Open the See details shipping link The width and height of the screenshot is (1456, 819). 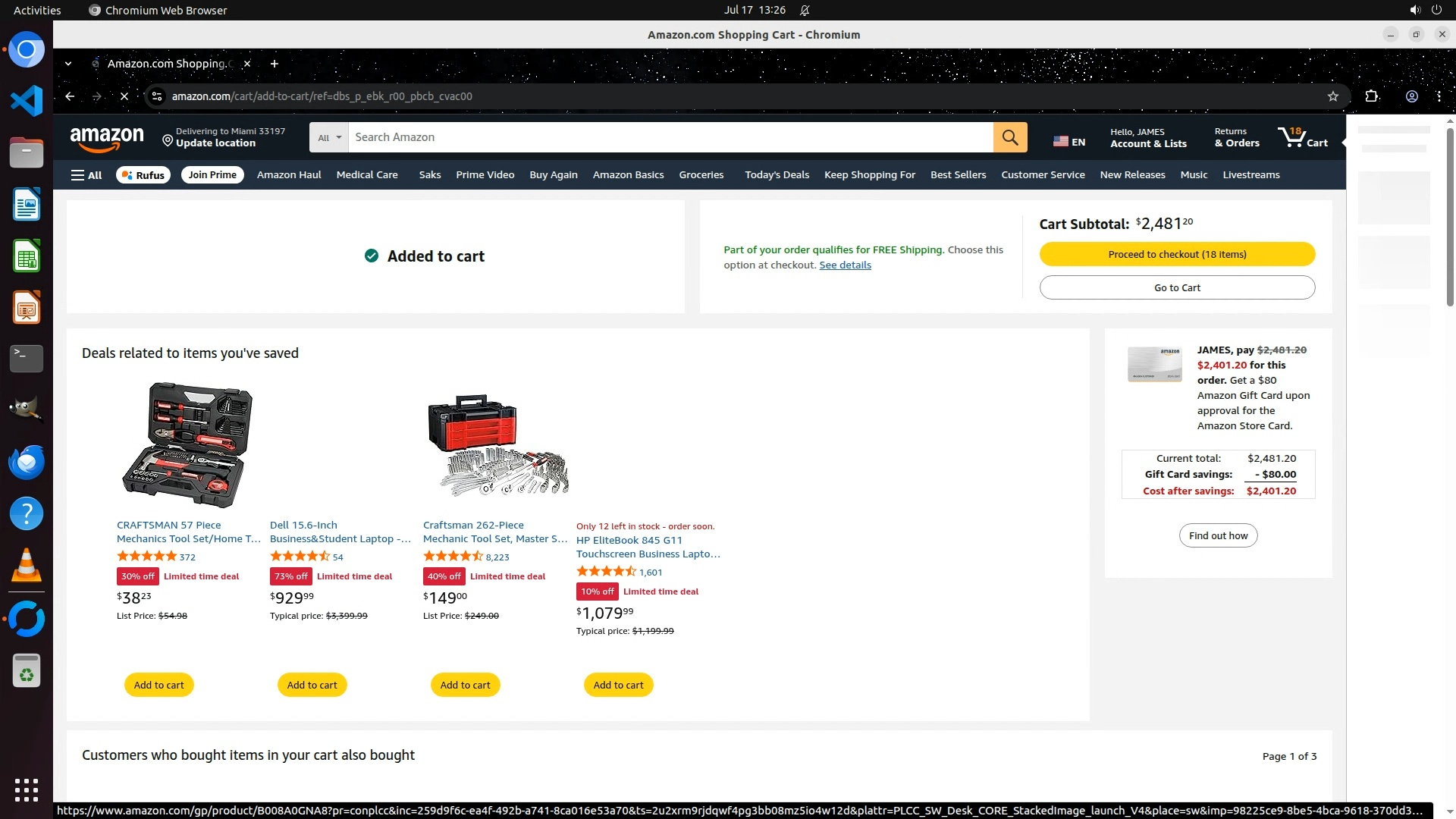pos(845,265)
